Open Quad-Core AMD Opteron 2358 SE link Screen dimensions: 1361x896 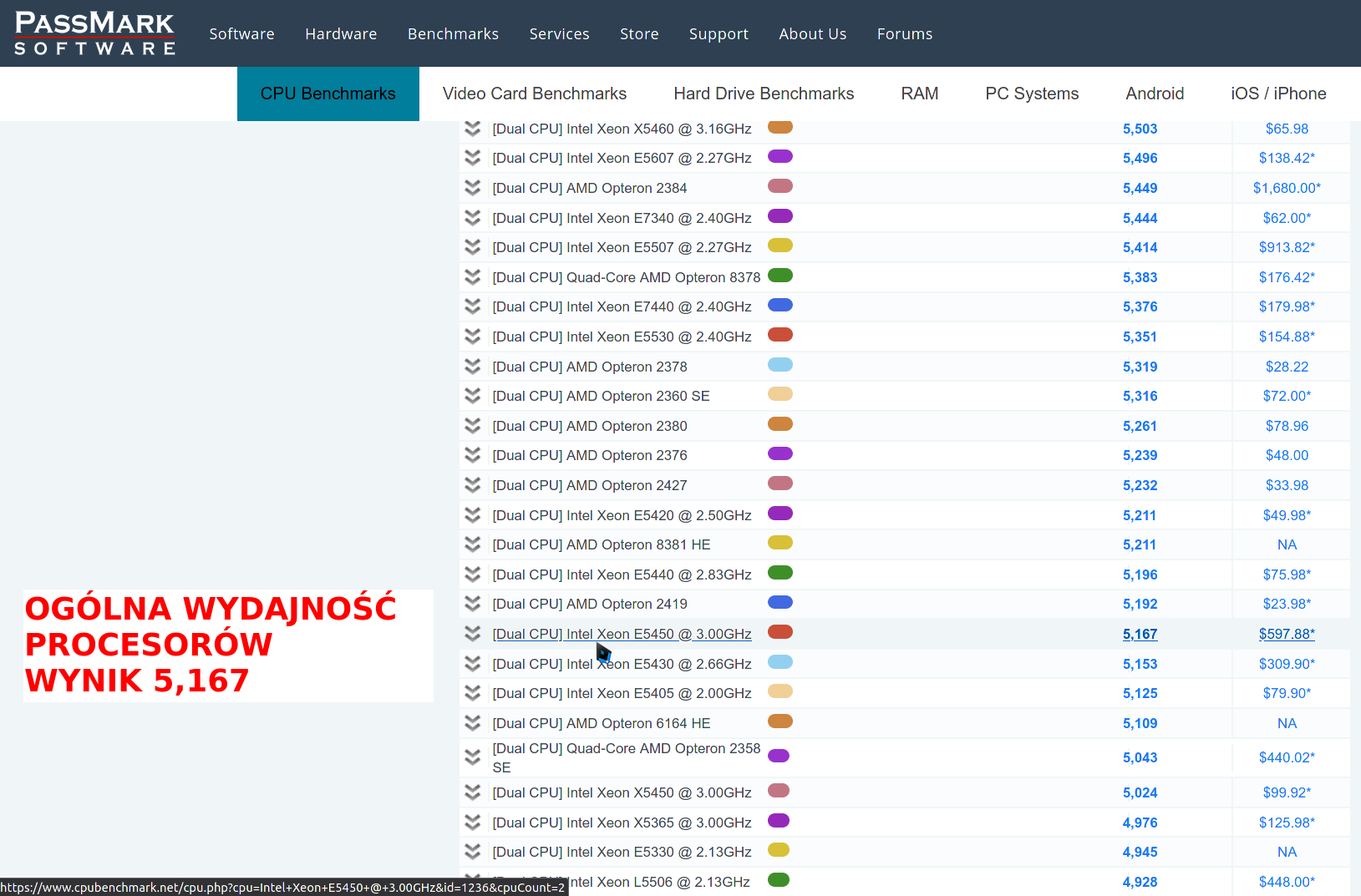click(x=627, y=757)
